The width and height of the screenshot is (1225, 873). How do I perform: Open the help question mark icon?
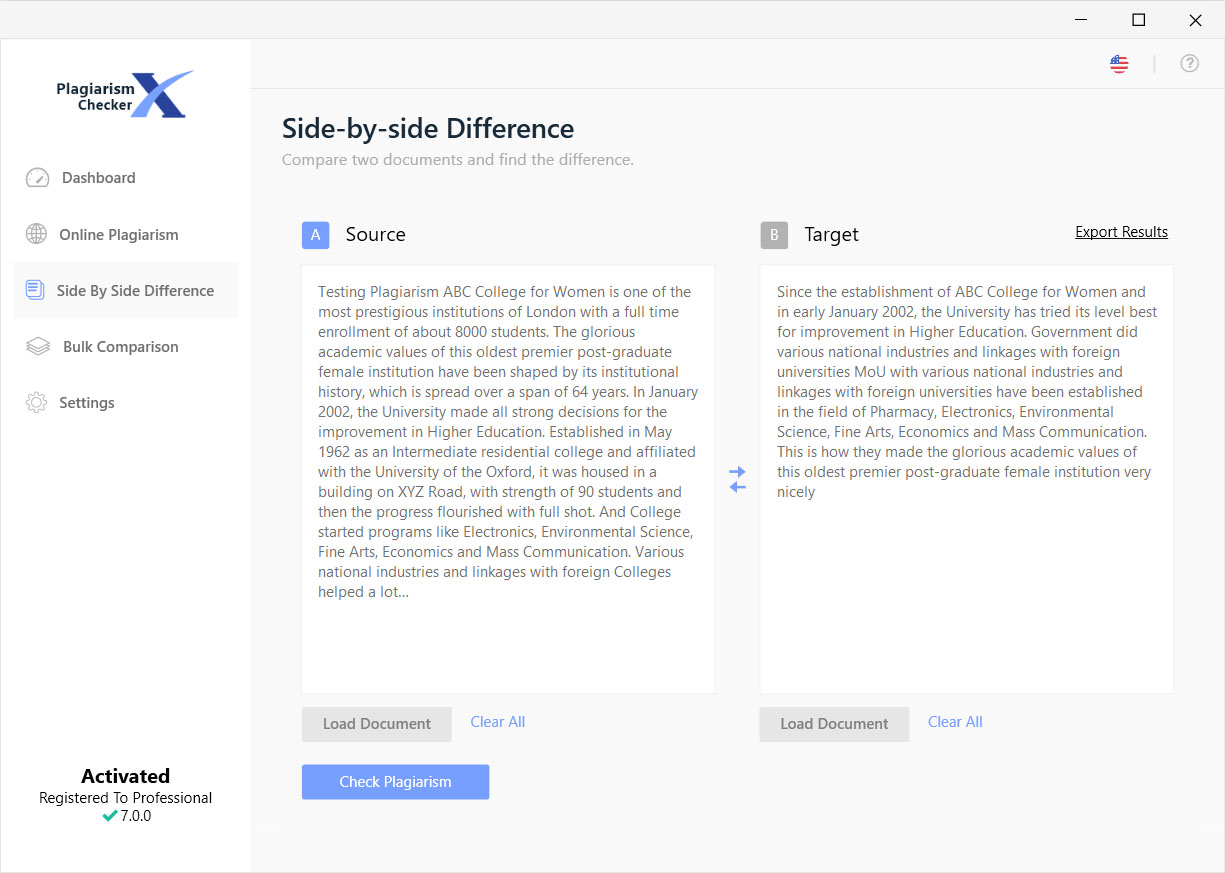tap(1189, 63)
